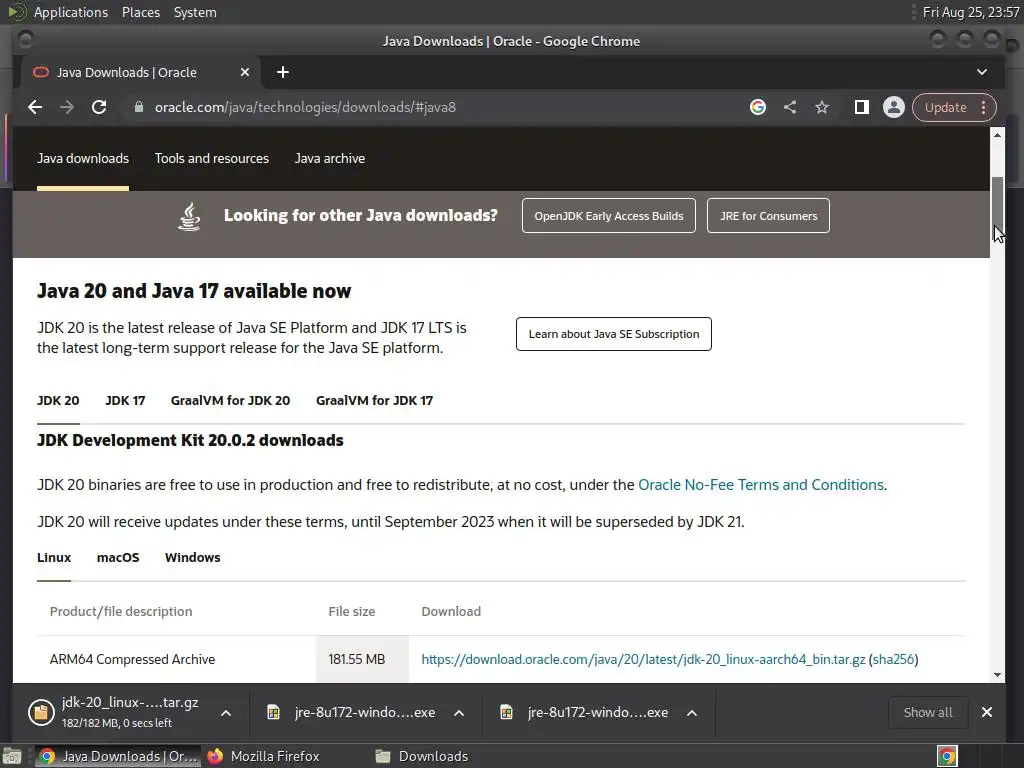
Task: Open the Places menu in top panel
Action: [141, 12]
